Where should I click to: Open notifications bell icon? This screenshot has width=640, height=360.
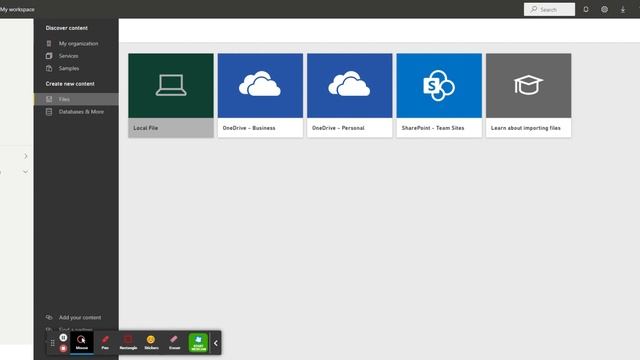coord(586,9)
